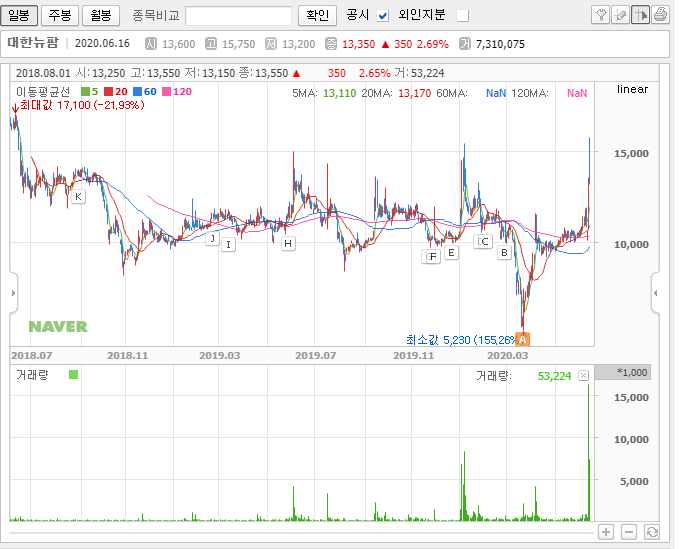Image resolution: width=679 pixels, height=549 pixels.
Task: Uncheck the 공시 disclosure checkbox
Action: coord(382,16)
